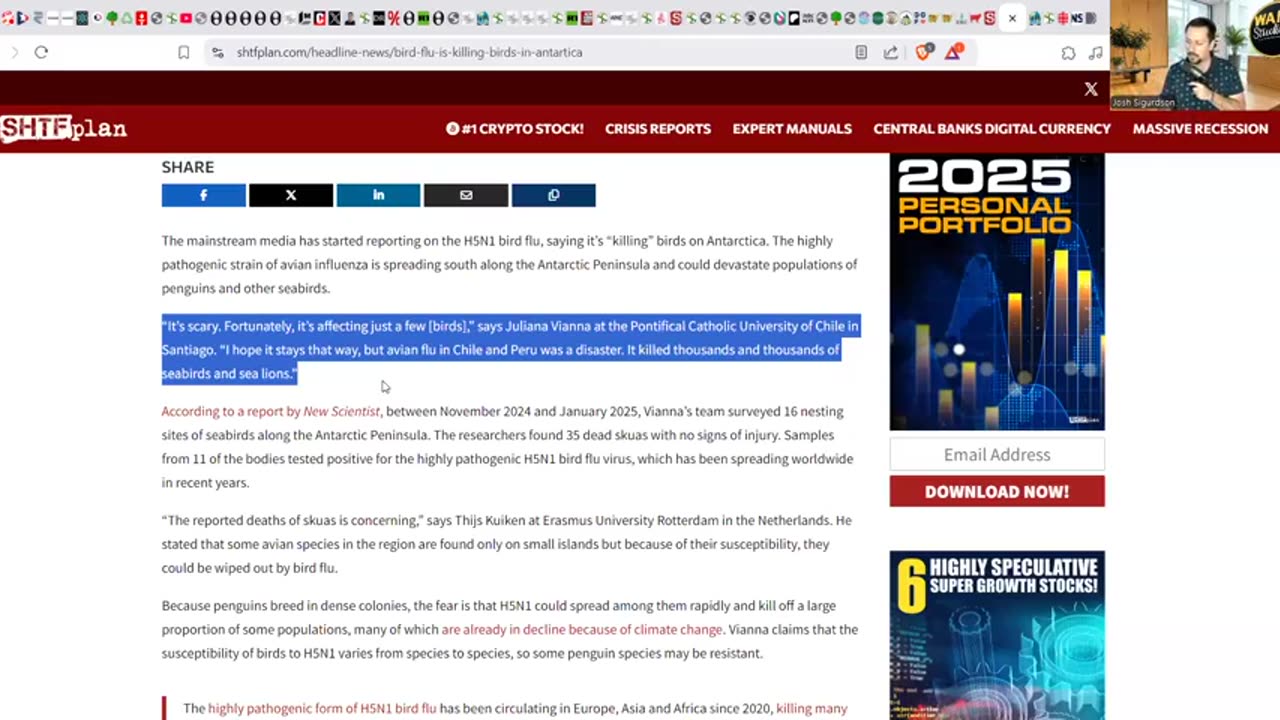
Task: Open #1 CRYPTO STOCK! menu item
Action: point(515,129)
